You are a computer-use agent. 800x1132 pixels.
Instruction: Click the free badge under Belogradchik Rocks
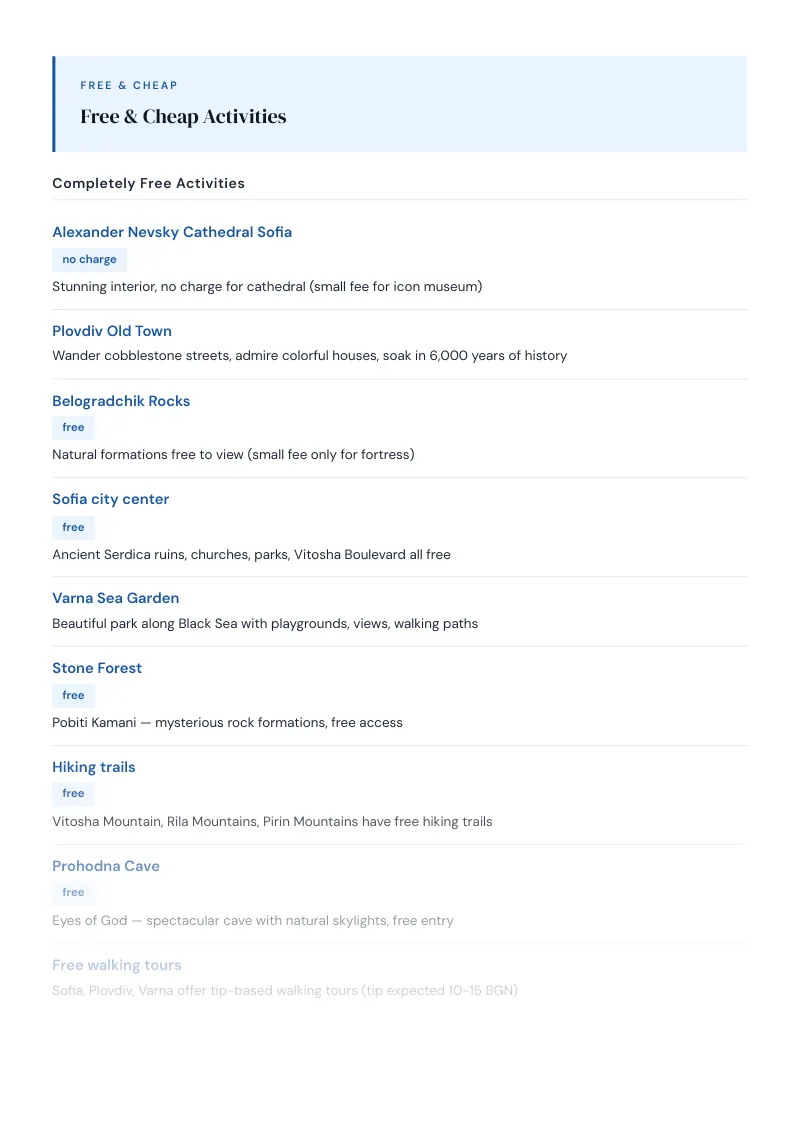click(x=73, y=427)
